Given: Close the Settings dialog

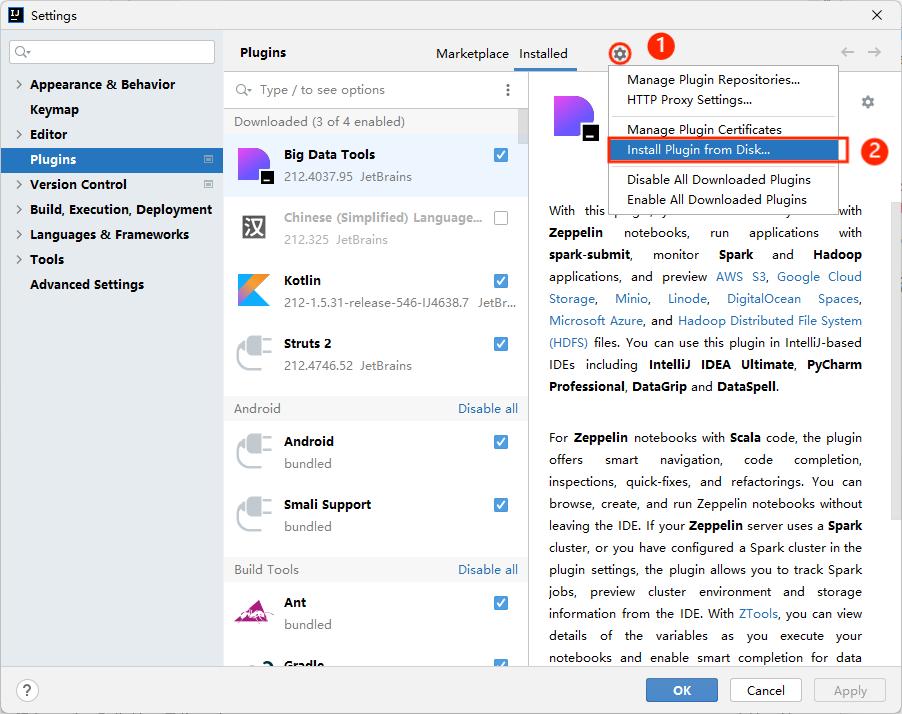Looking at the screenshot, I should pos(877,15).
